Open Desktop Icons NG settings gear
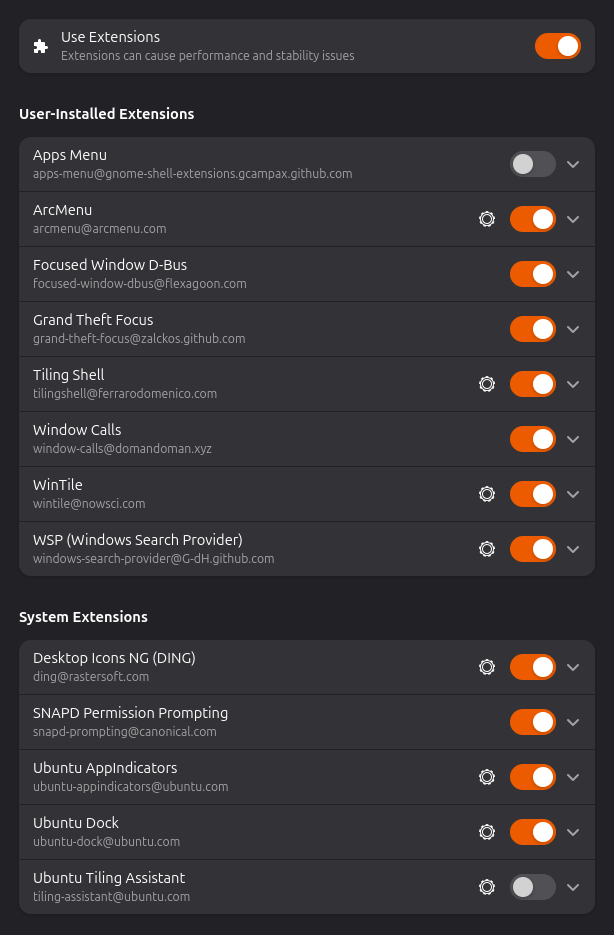This screenshot has height=935, width=614. pos(487,667)
